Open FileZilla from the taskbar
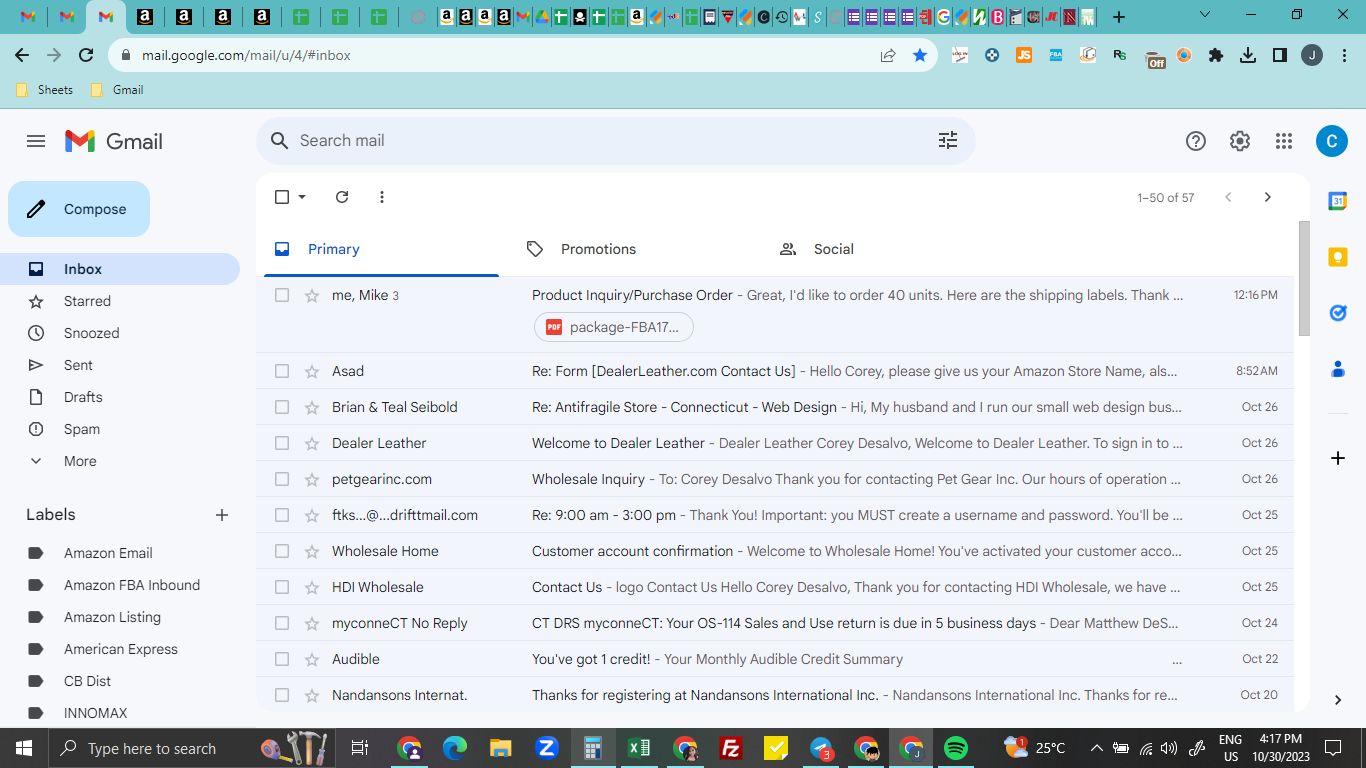 click(731, 748)
